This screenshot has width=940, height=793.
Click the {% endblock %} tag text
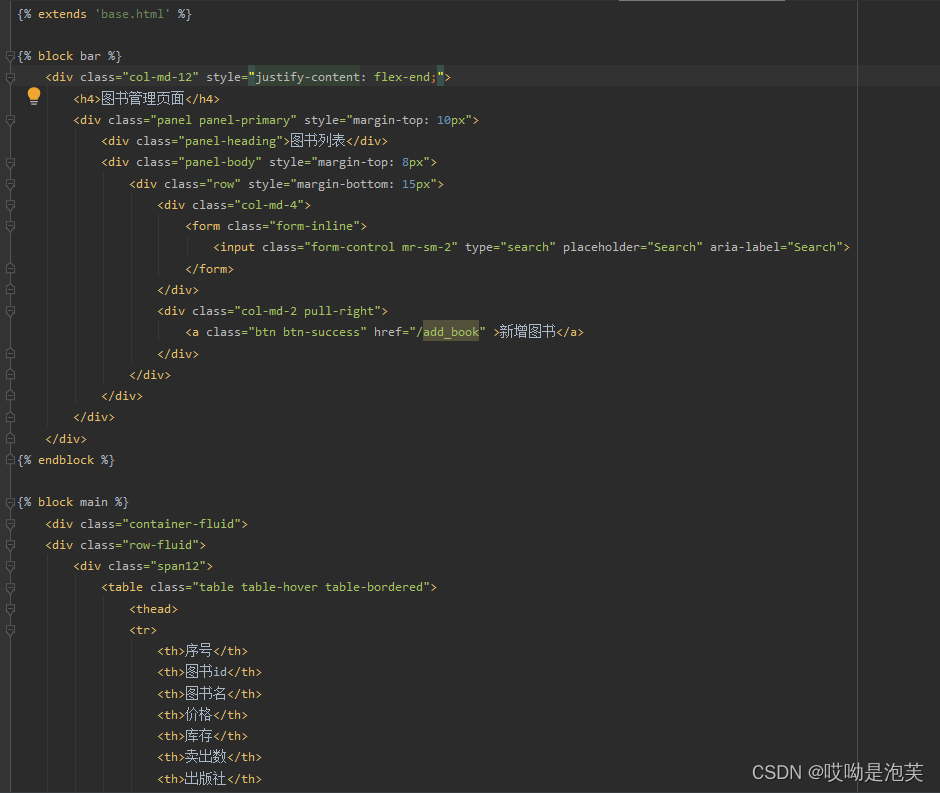[x=66, y=460]
